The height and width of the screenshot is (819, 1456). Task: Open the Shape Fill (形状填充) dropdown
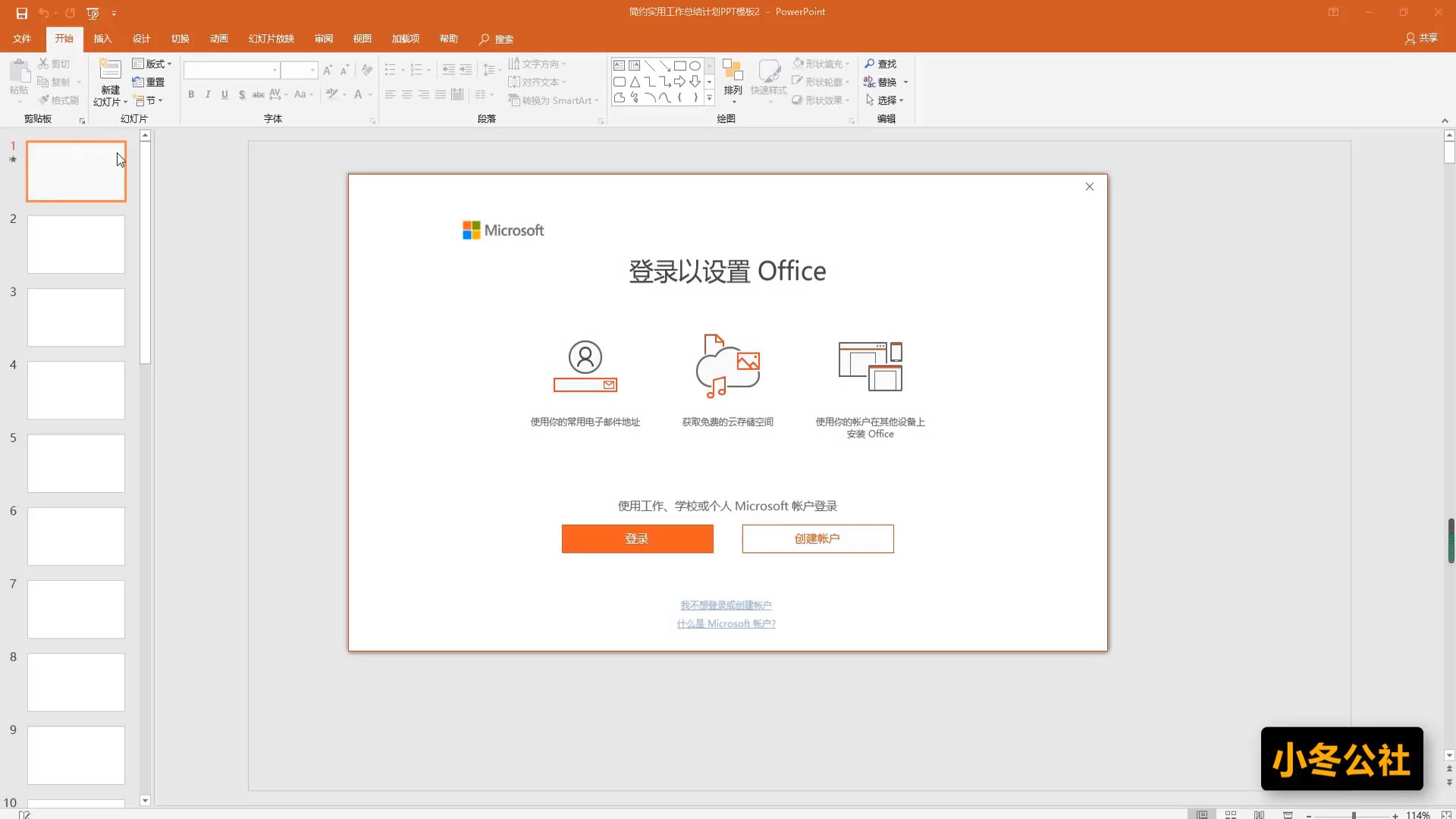pyautogui.click(x=821, y=64)
